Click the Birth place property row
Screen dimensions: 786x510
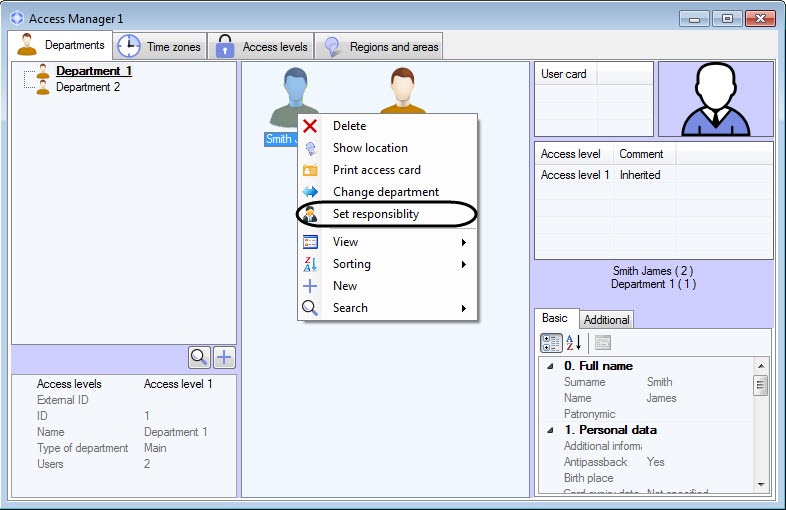click(x=649, y=478)
